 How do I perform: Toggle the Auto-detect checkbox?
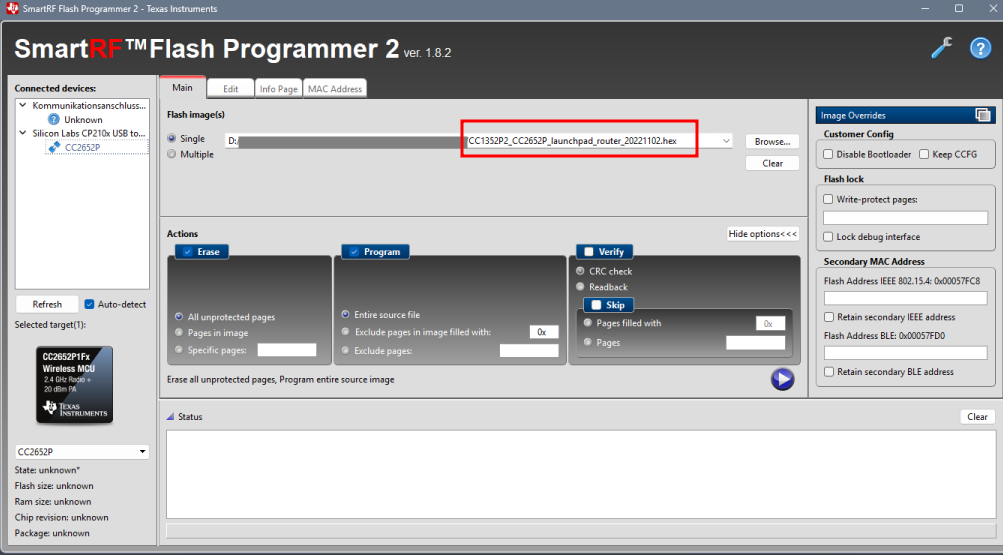[x=89, y=304]
